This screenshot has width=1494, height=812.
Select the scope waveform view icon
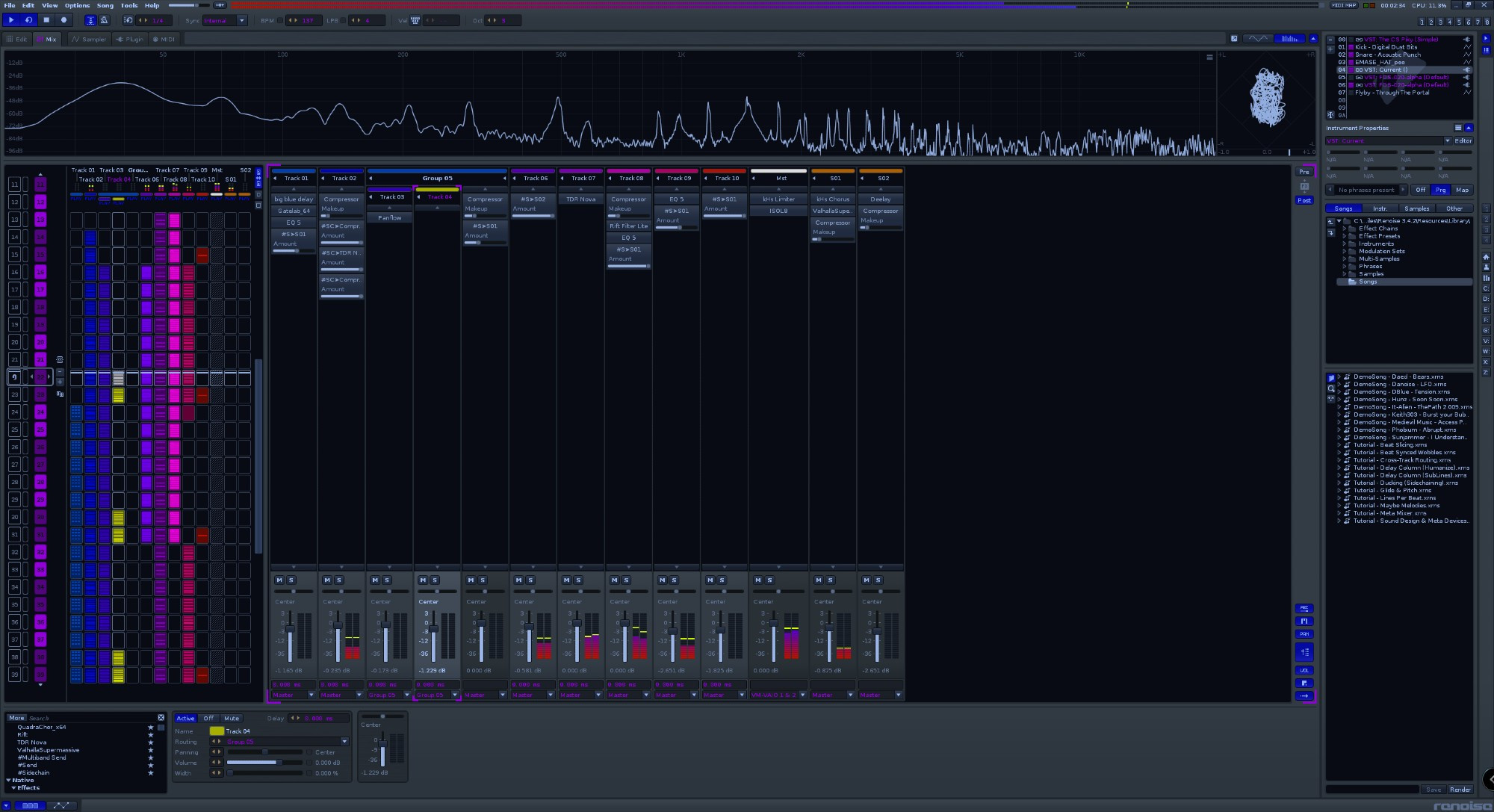[x=1259, y=39]
